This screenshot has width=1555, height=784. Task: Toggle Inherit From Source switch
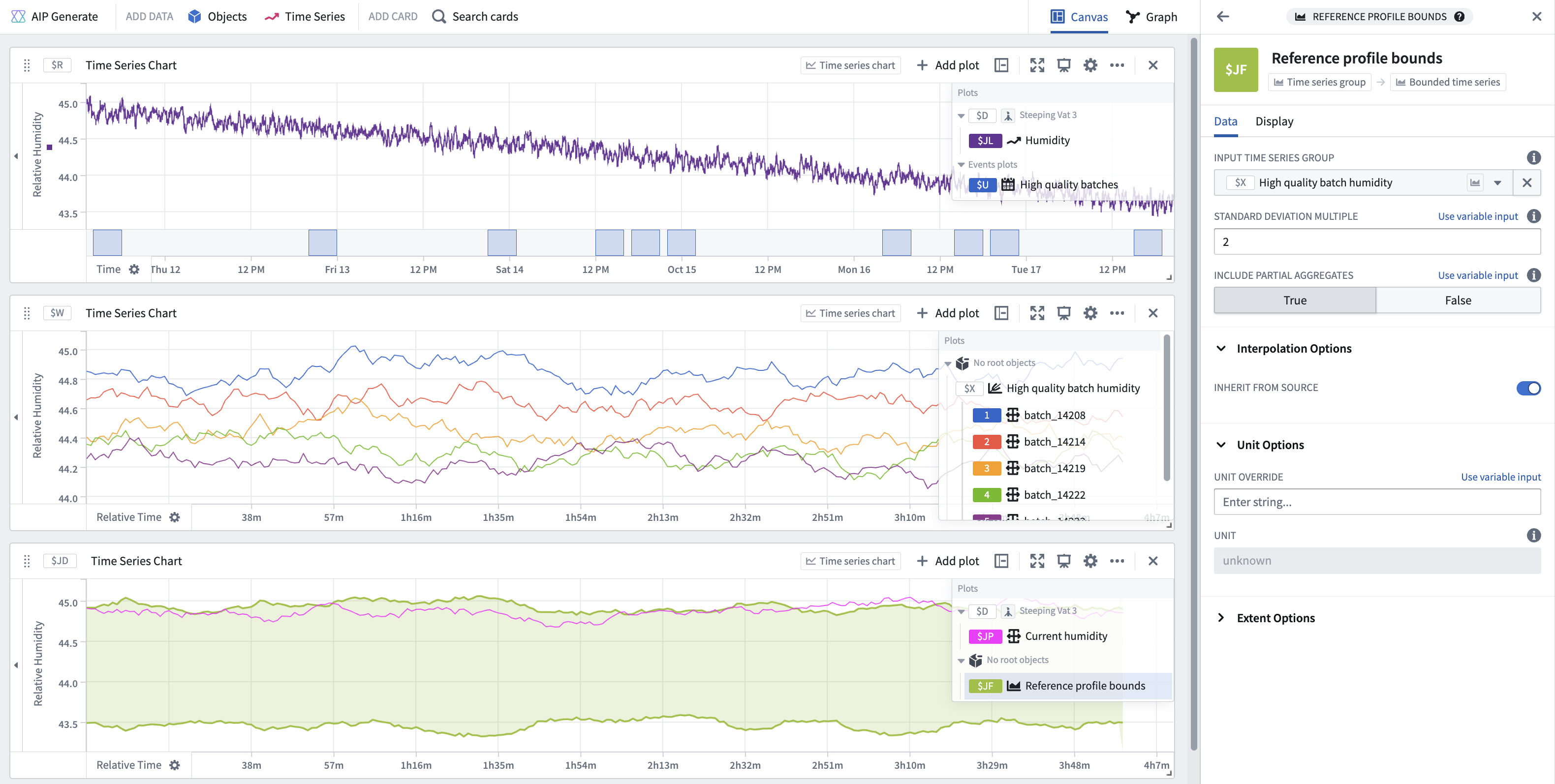pyautogui.click(x=1528, y=388)
